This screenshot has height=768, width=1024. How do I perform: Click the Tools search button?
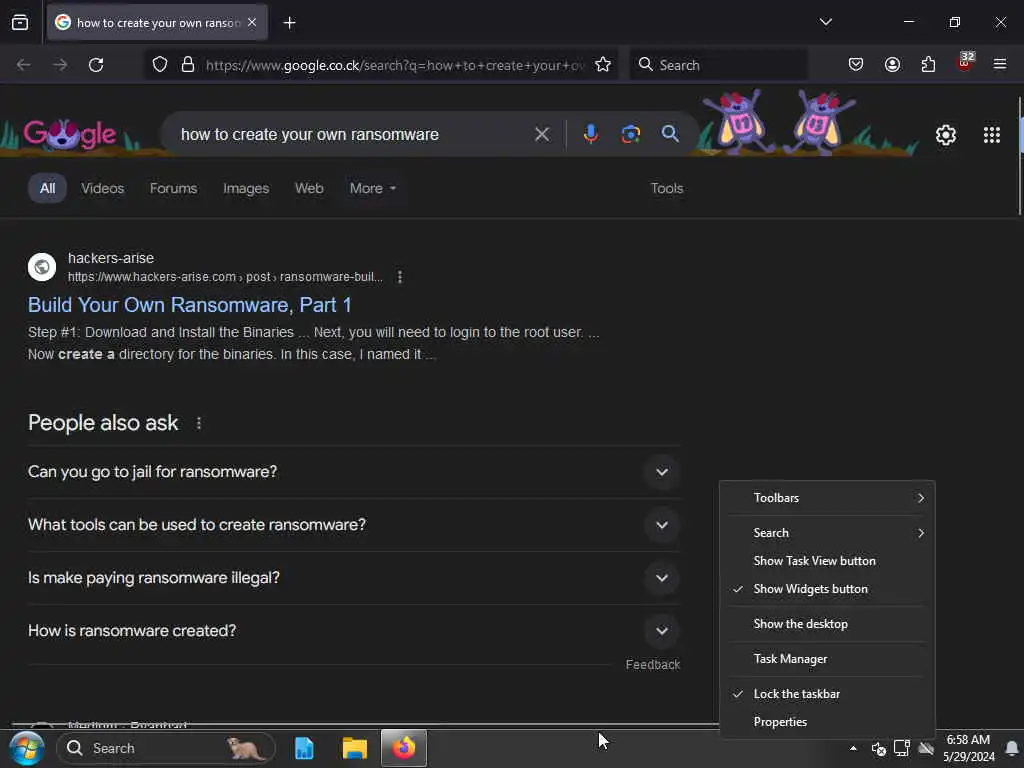click(x=667, y=188)
